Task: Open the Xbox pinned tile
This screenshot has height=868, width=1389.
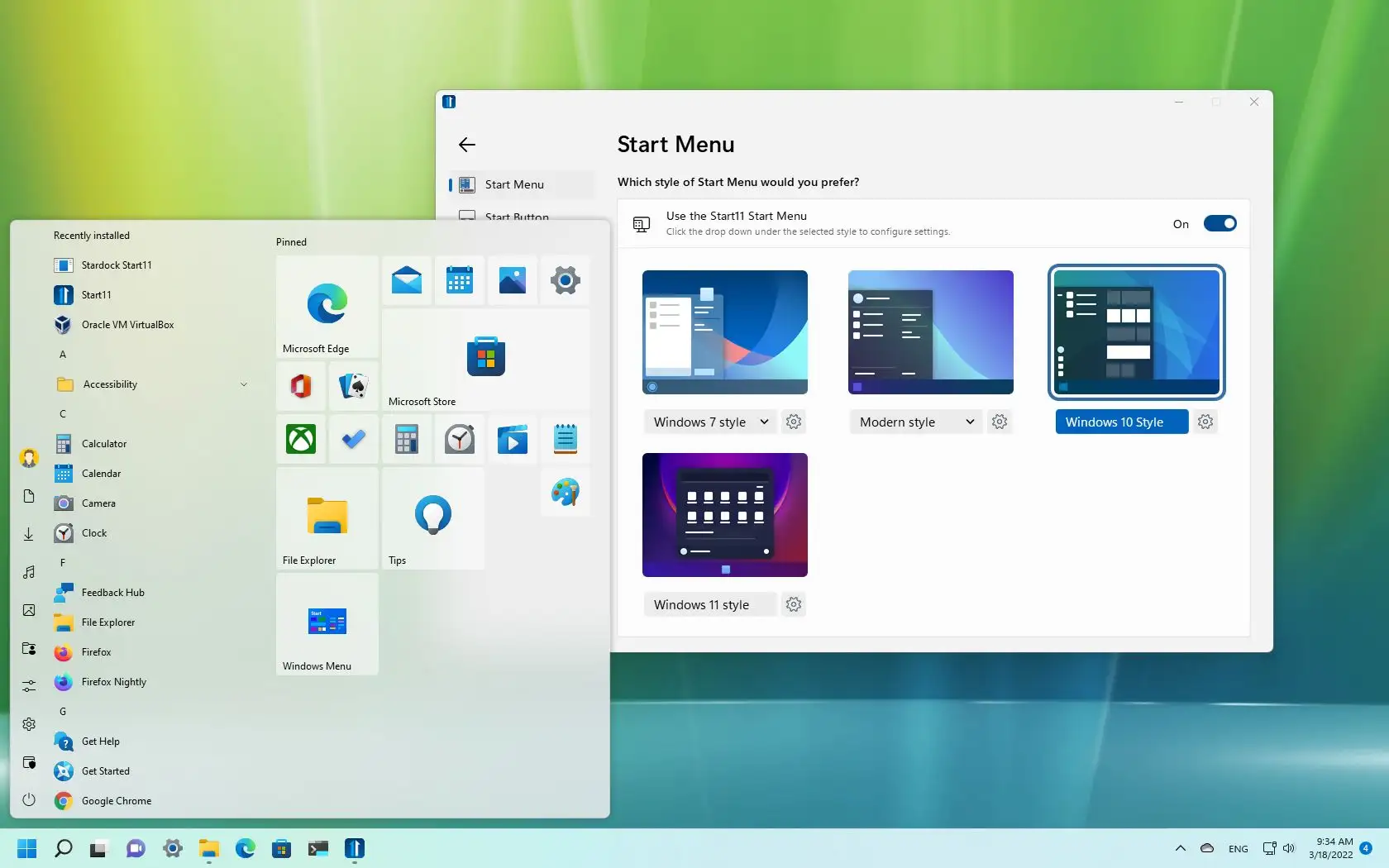Action: point(300,440)
